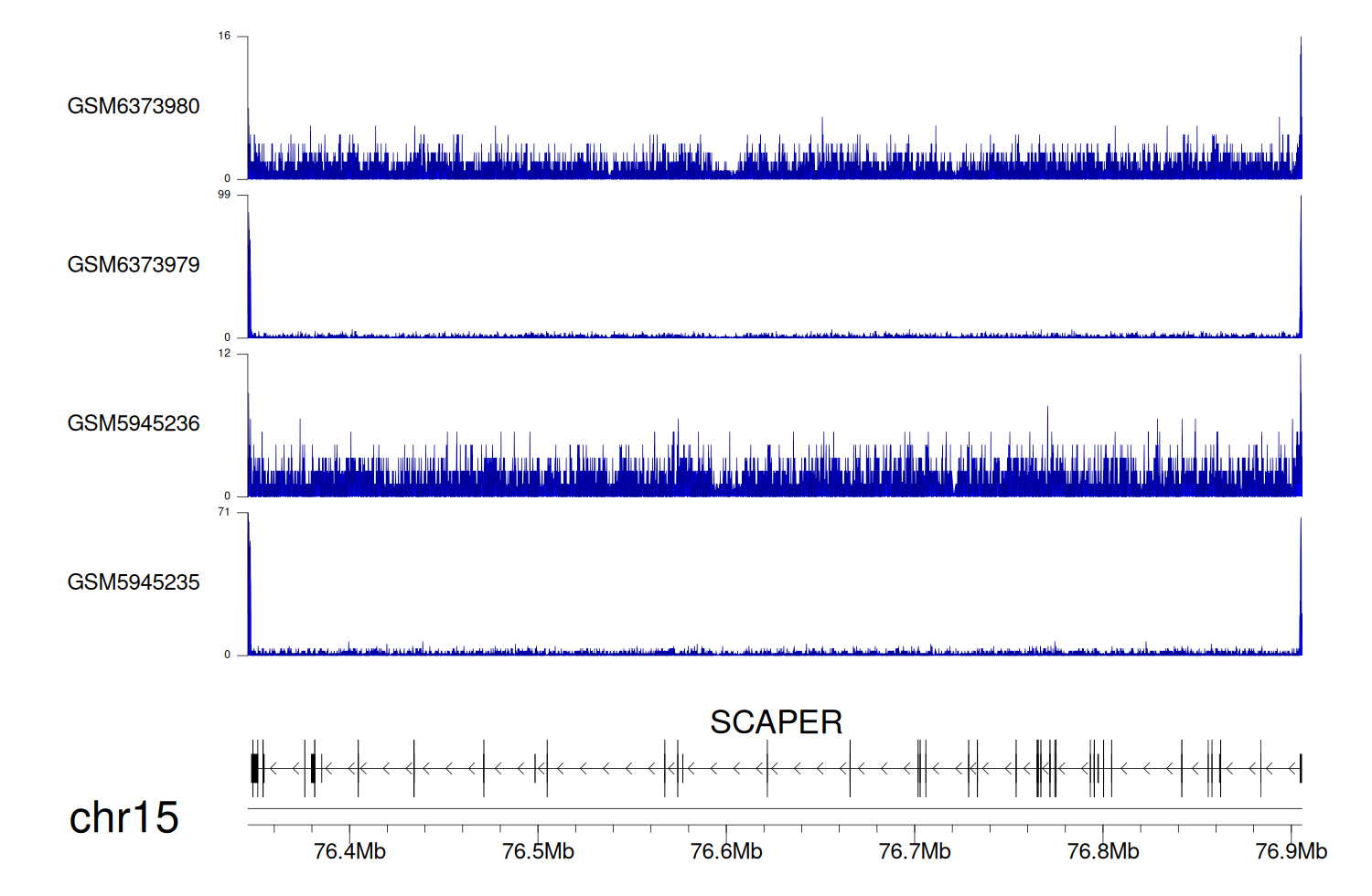
Task: Select the y-axis maximum value 12
Action: click(224, 354)
